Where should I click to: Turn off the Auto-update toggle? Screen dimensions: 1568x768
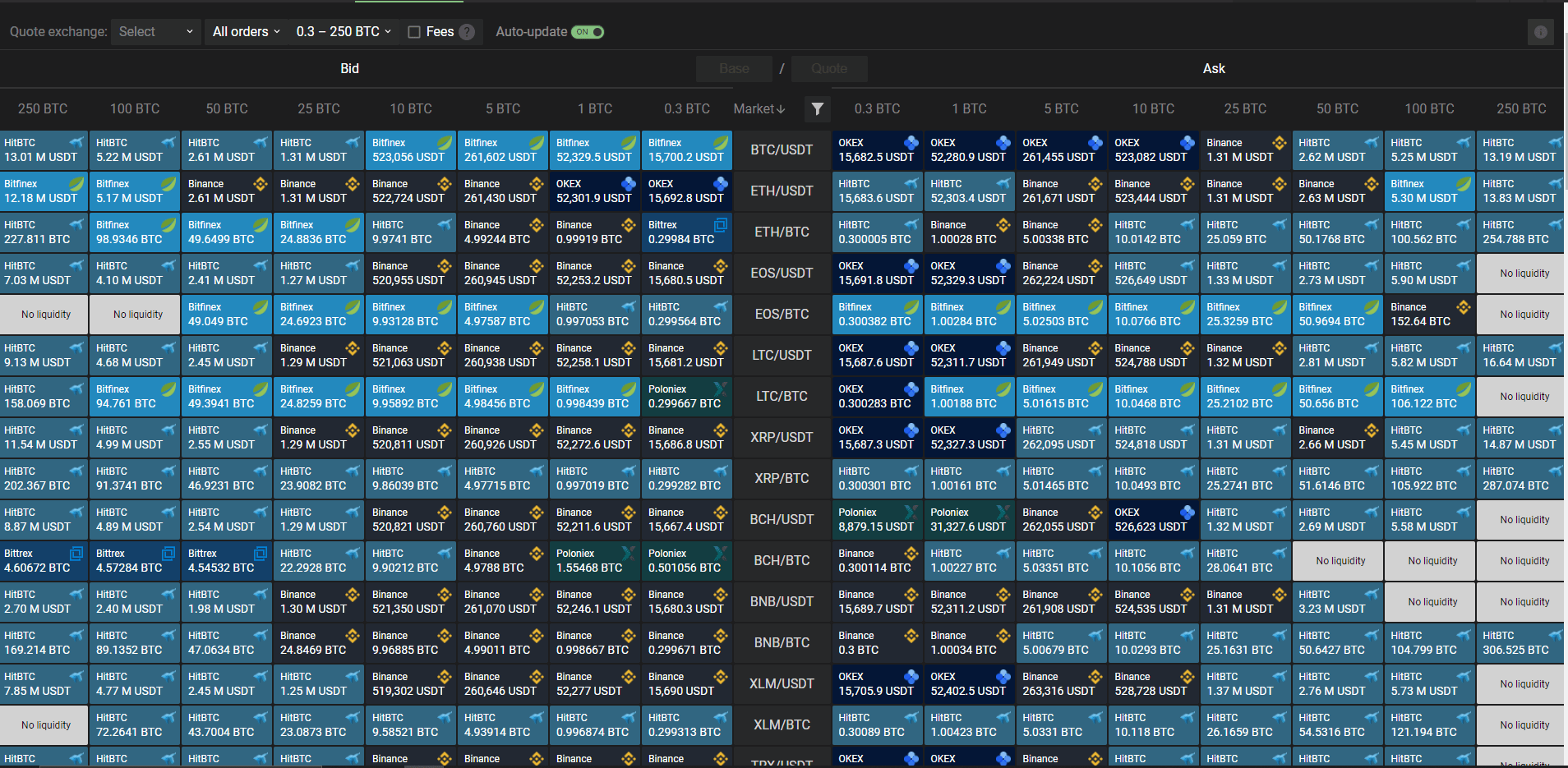click(588, 32)
